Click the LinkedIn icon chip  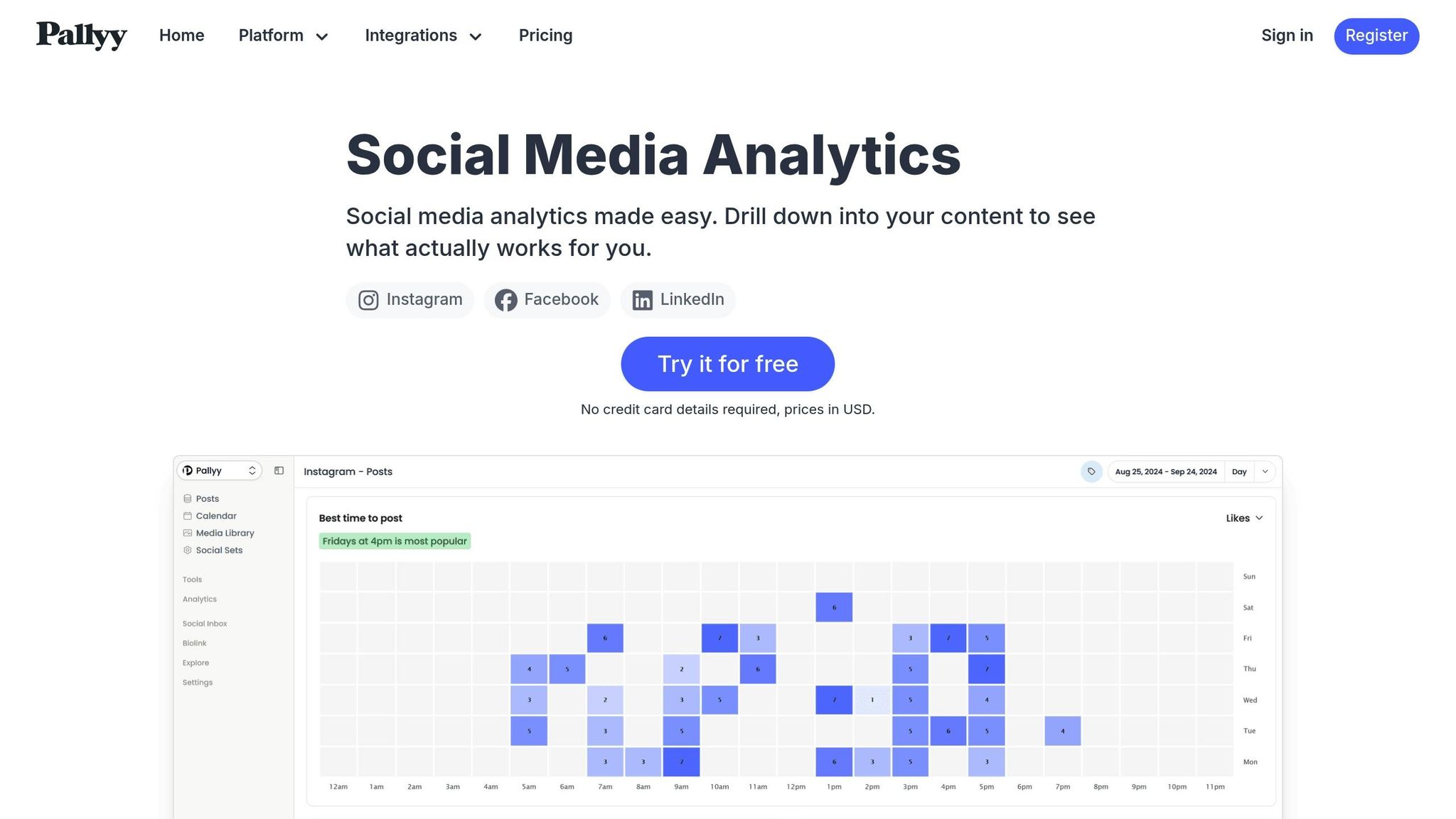tap(678, 300)
